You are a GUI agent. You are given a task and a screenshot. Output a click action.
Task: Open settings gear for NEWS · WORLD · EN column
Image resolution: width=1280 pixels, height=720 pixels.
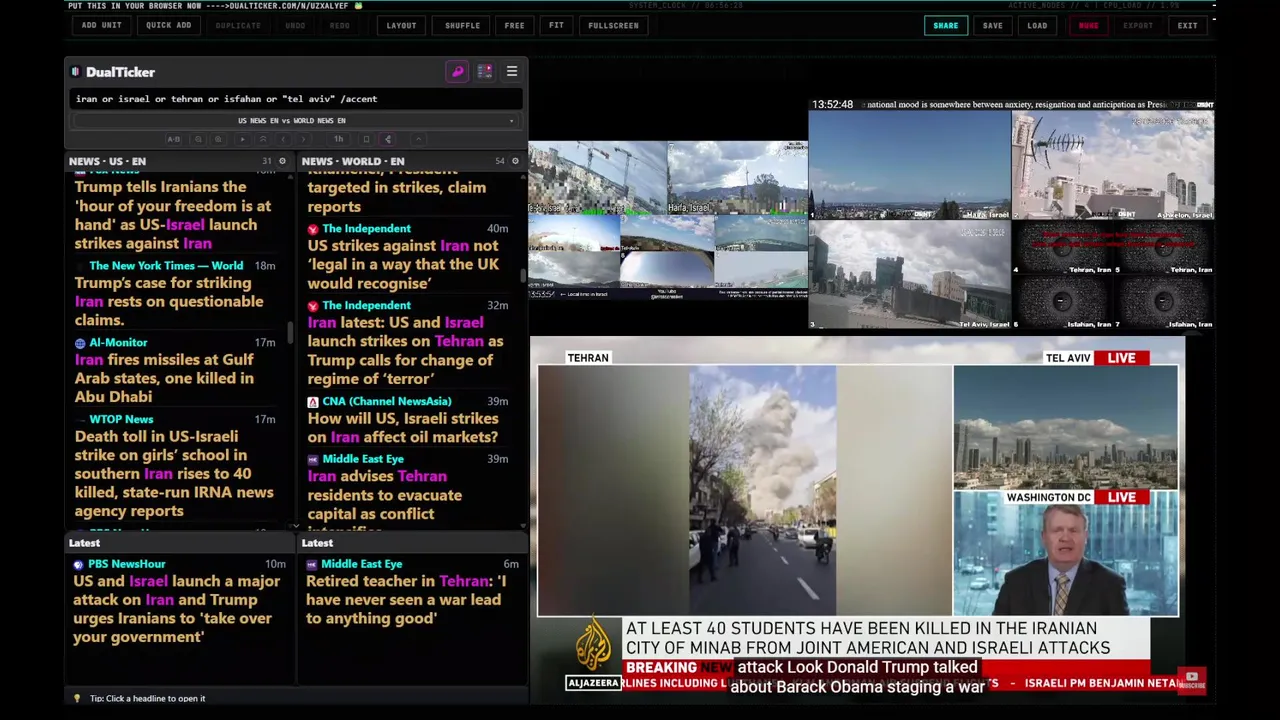coord(515,161)
